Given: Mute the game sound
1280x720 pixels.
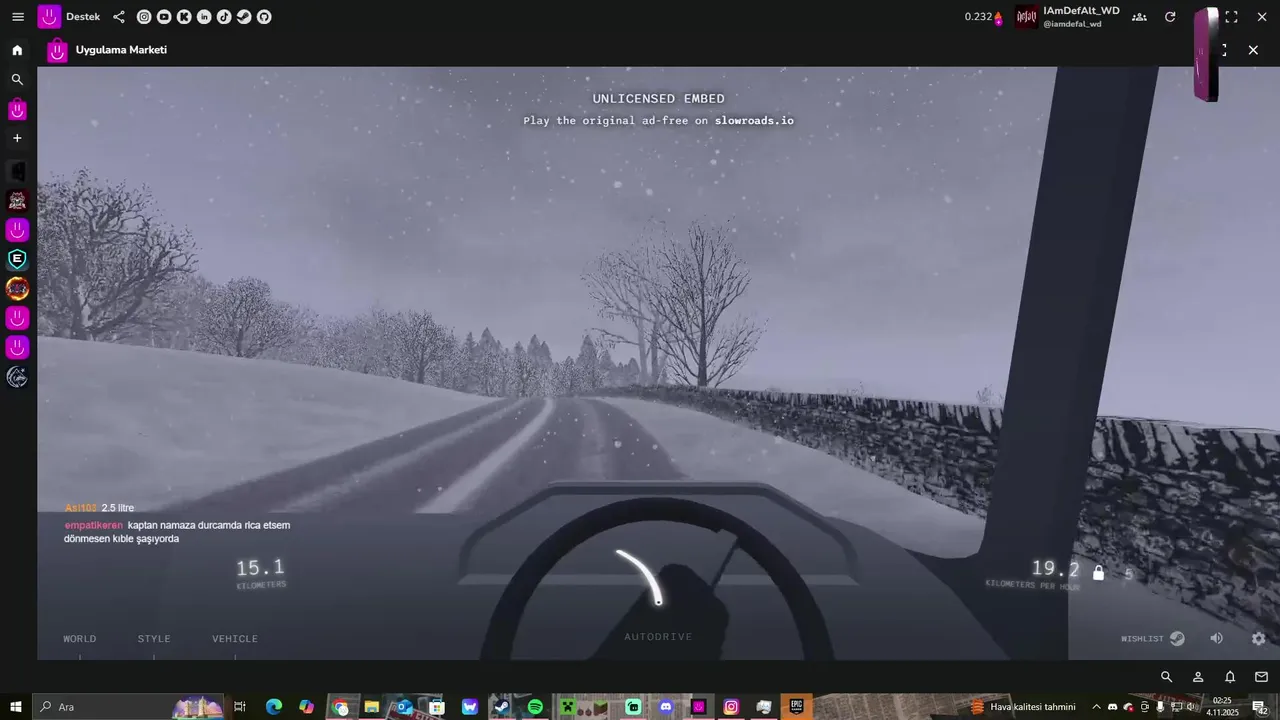Looking at the screenshot, I should [1217, 639].
